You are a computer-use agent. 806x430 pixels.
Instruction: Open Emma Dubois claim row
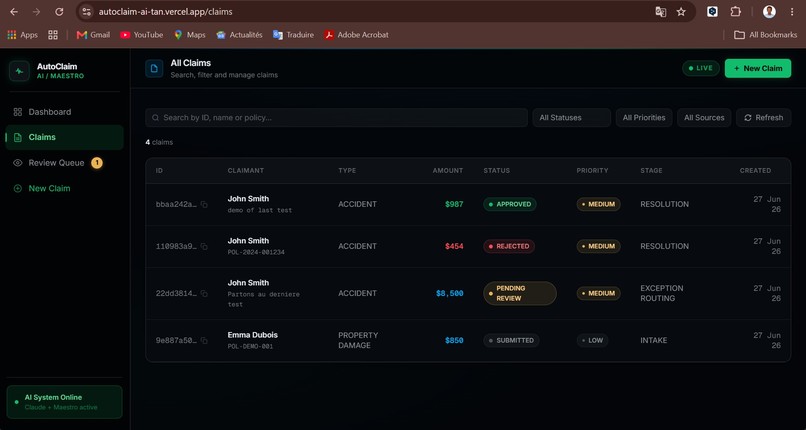(x=468, y=340)
